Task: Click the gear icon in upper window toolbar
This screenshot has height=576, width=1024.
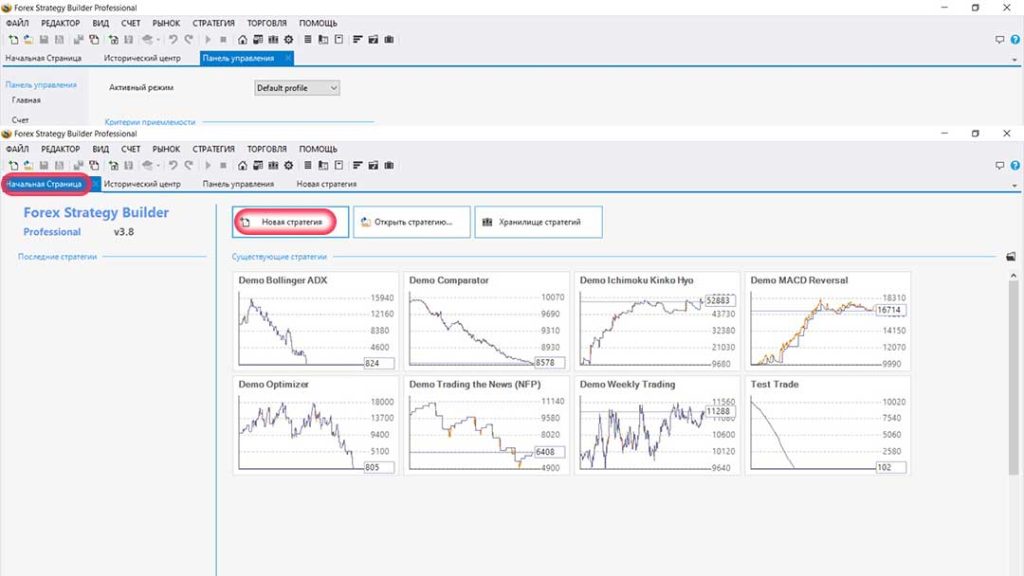Action: (288, 40)
